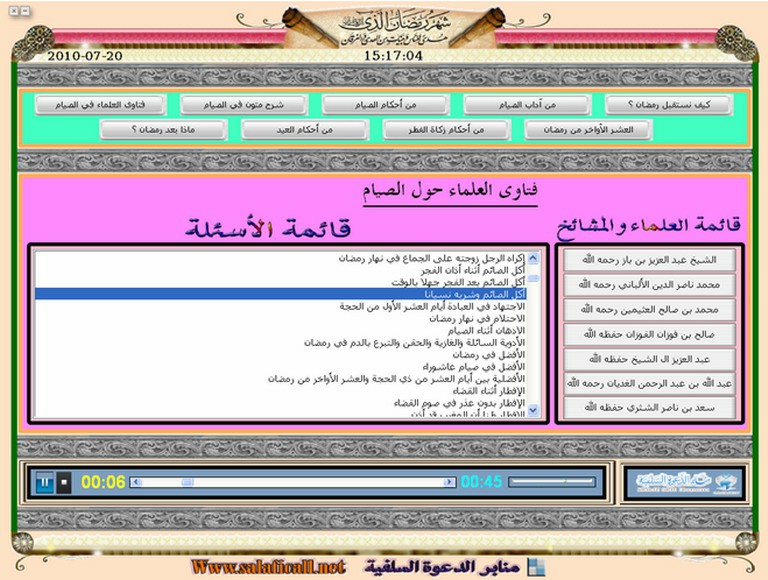This screenshot has height=580, width=768.
Task: Pause the audio playback
Action: (x=45, y=482)
